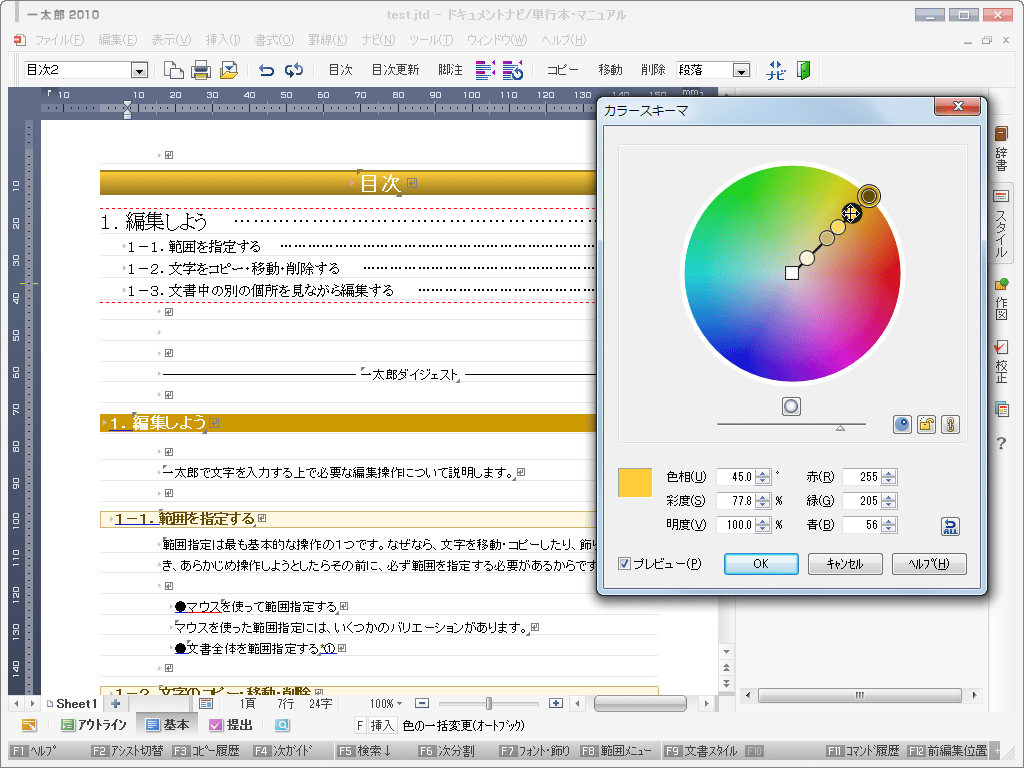Click the triangle marker on the dialog slider

pyautogui.click(x=840, y=428)
